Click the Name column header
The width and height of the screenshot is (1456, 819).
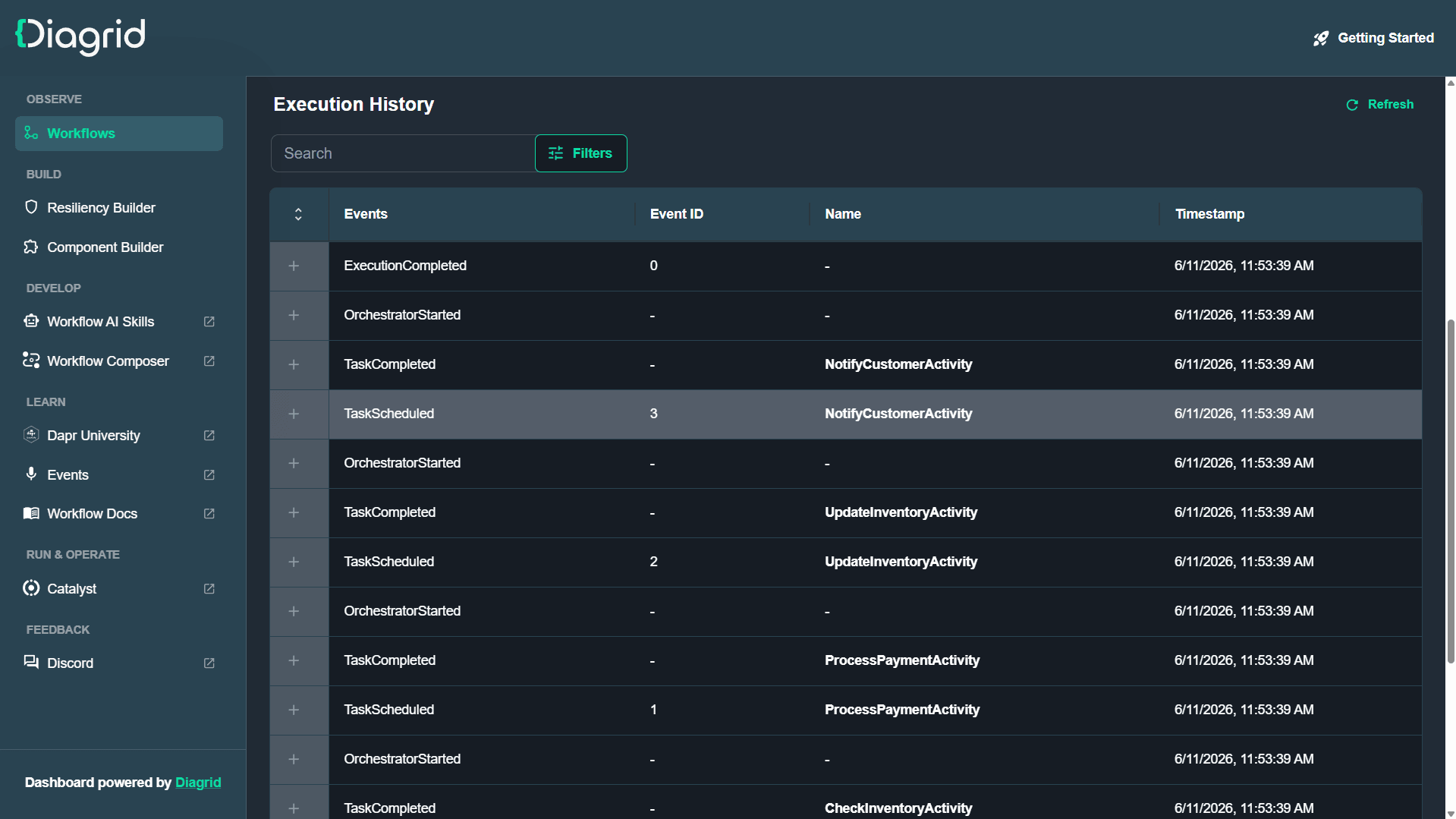[843, 214]
